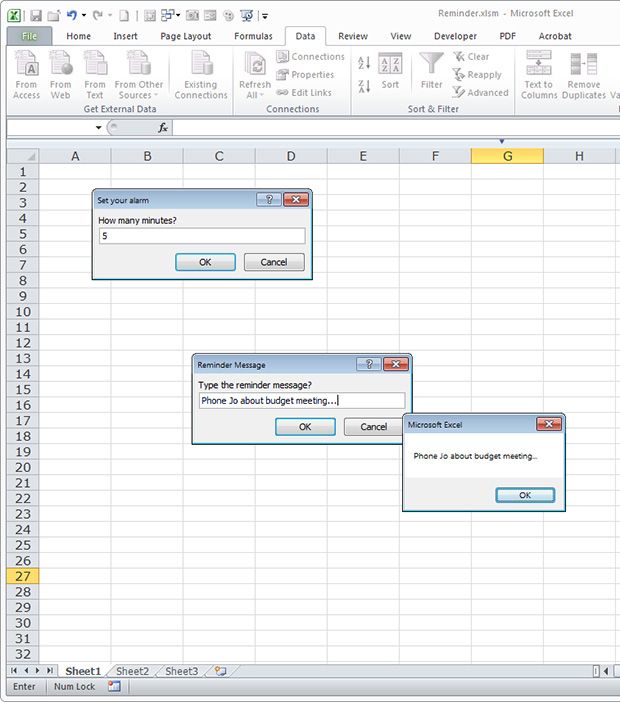Click the Save icon in quick access toolbar
Screen dimensions: 620x702
[x=36, y=16]
